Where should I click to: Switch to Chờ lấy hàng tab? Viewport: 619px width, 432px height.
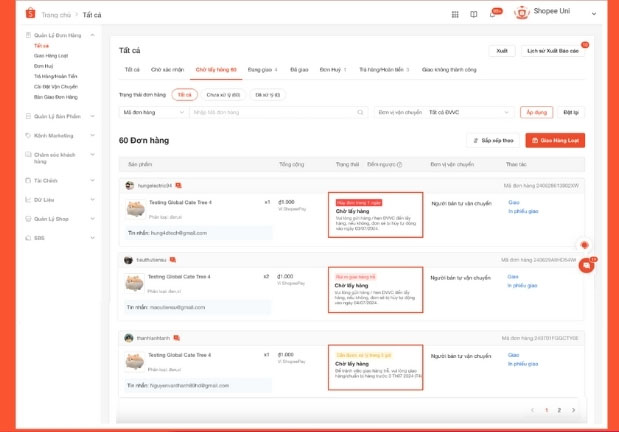point(216,69)
